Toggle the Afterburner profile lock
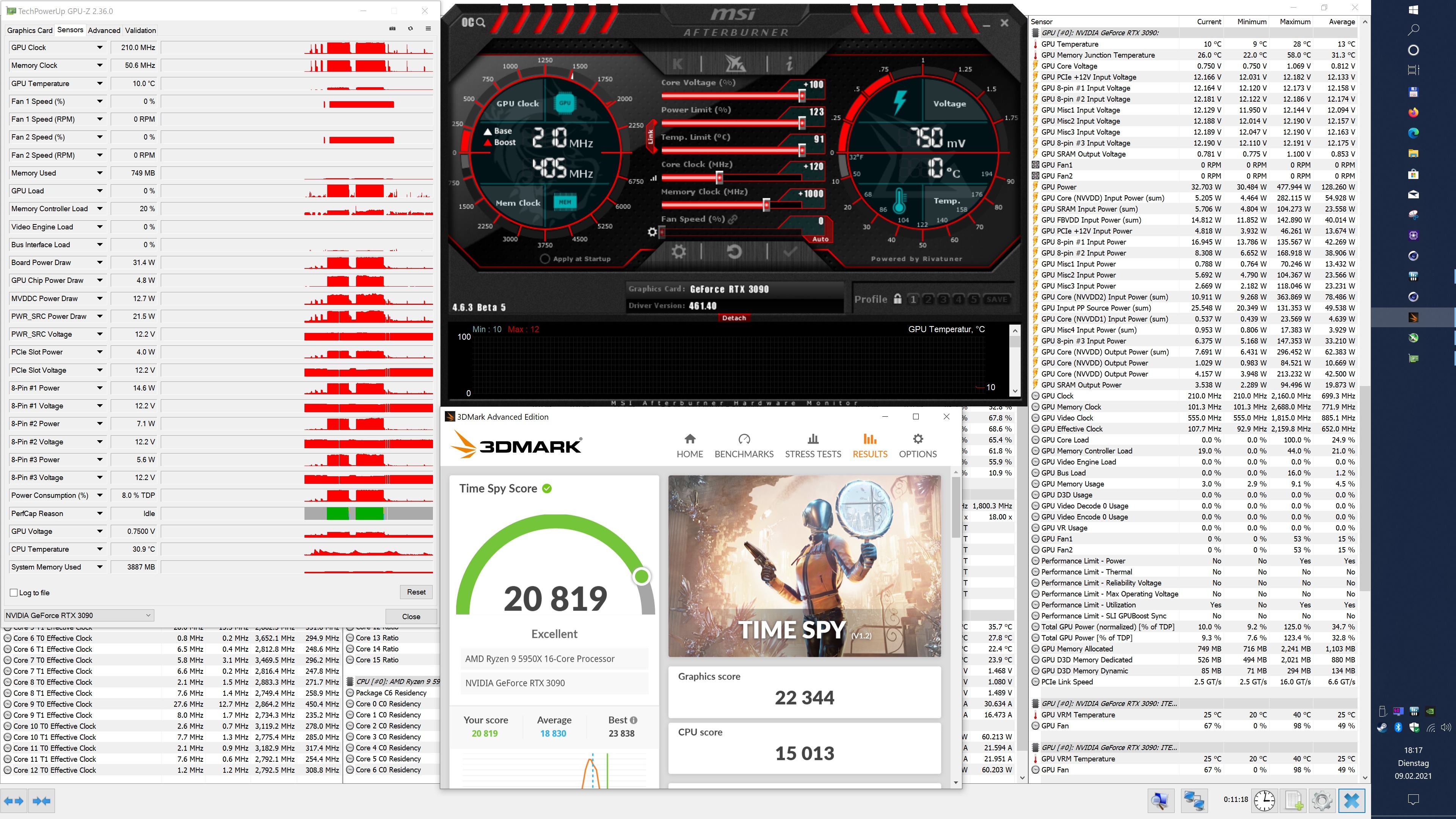 [x=897, y=299]
